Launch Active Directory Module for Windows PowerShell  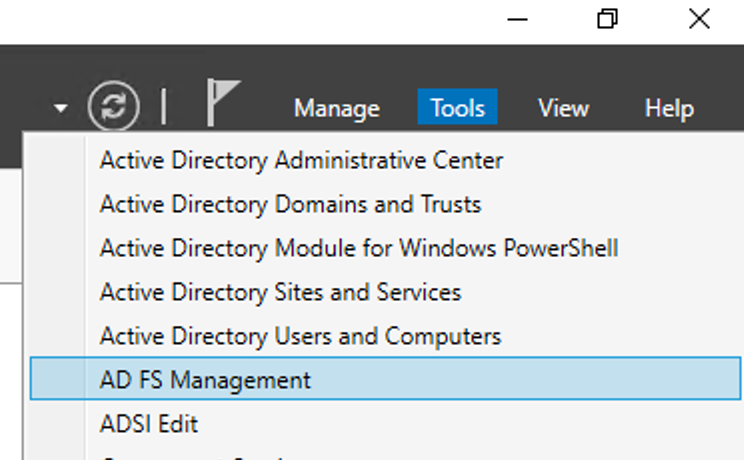click(x=385, y=248)
